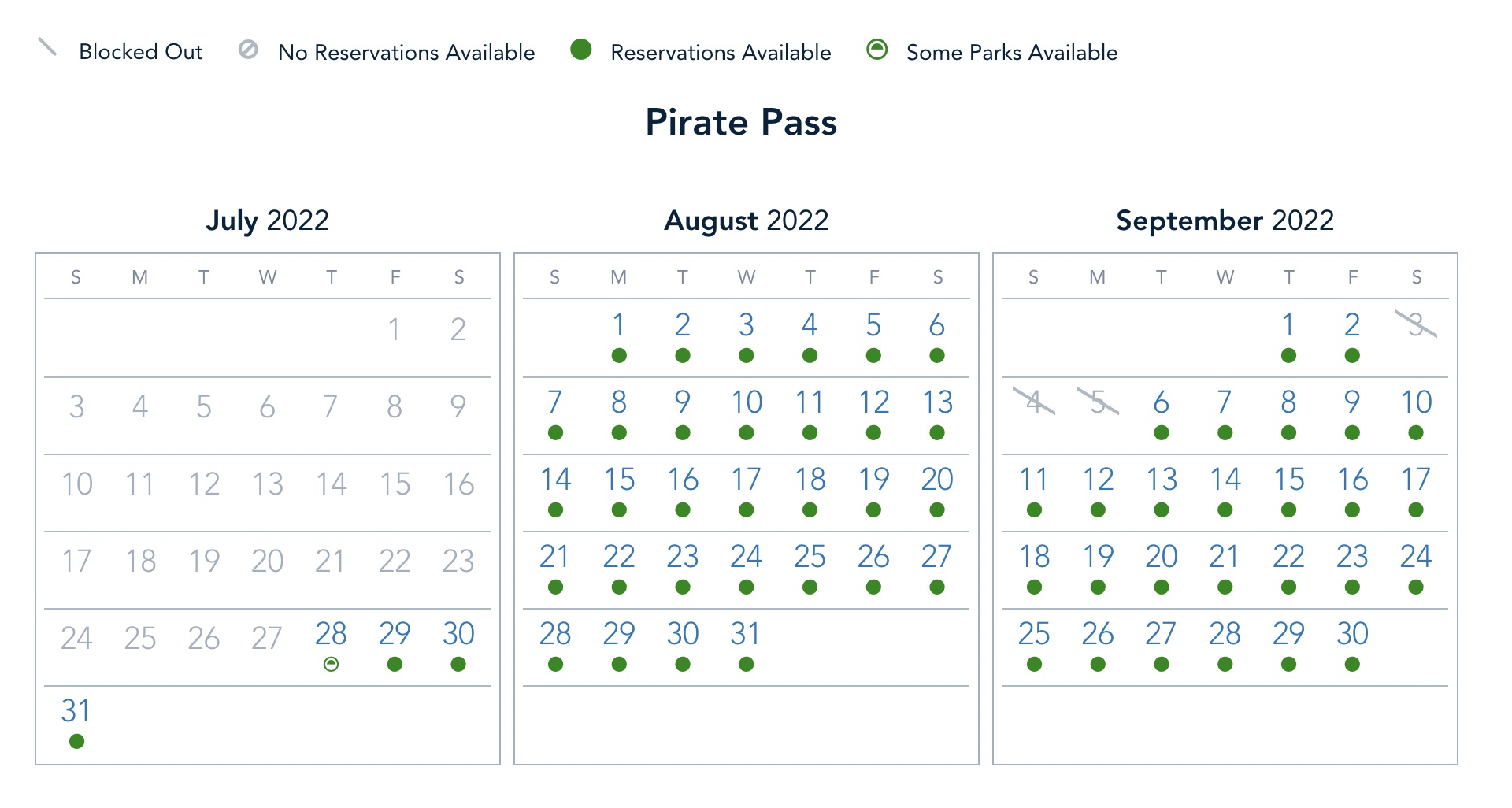
Task: Click the green dot under September 30
Action: (1352, 665)
